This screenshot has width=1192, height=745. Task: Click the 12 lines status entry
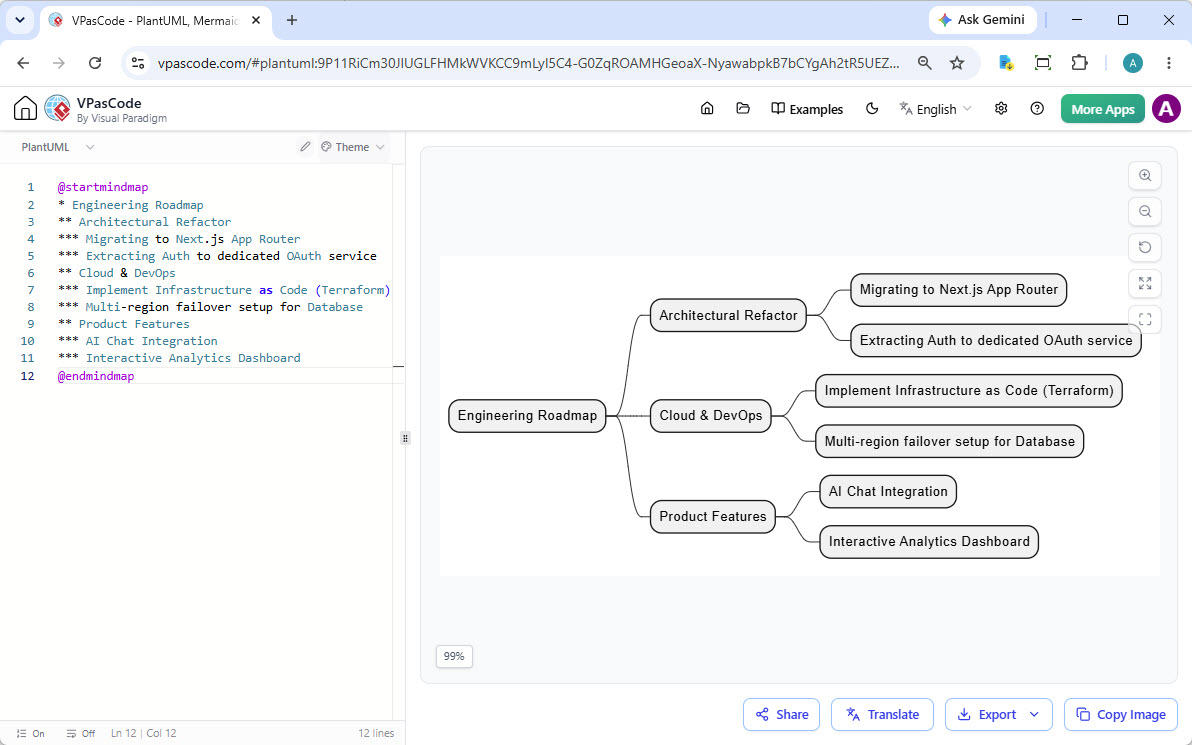click(x=376, y=734)
